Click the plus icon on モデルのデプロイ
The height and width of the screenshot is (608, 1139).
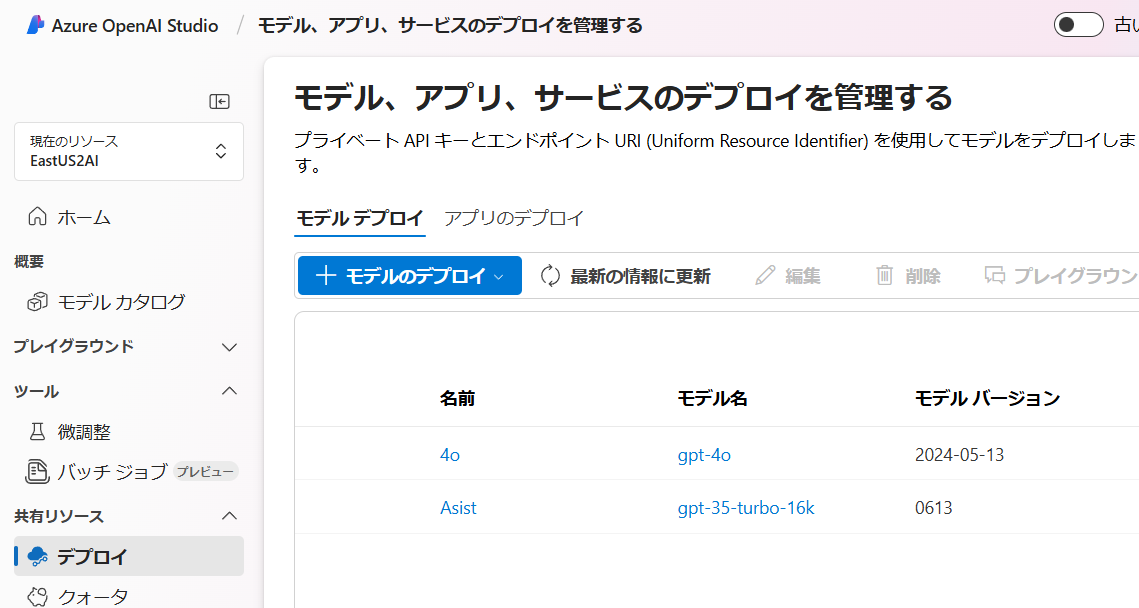(x=325, y=275)
